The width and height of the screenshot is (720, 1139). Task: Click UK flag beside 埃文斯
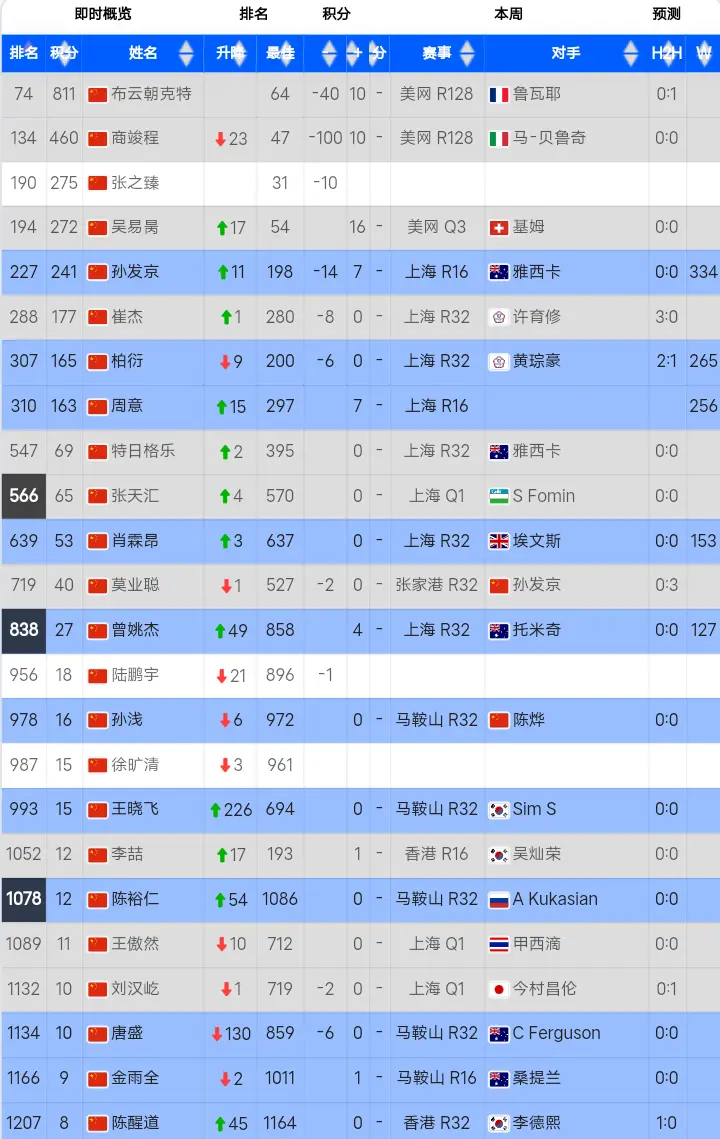[499, 541]
